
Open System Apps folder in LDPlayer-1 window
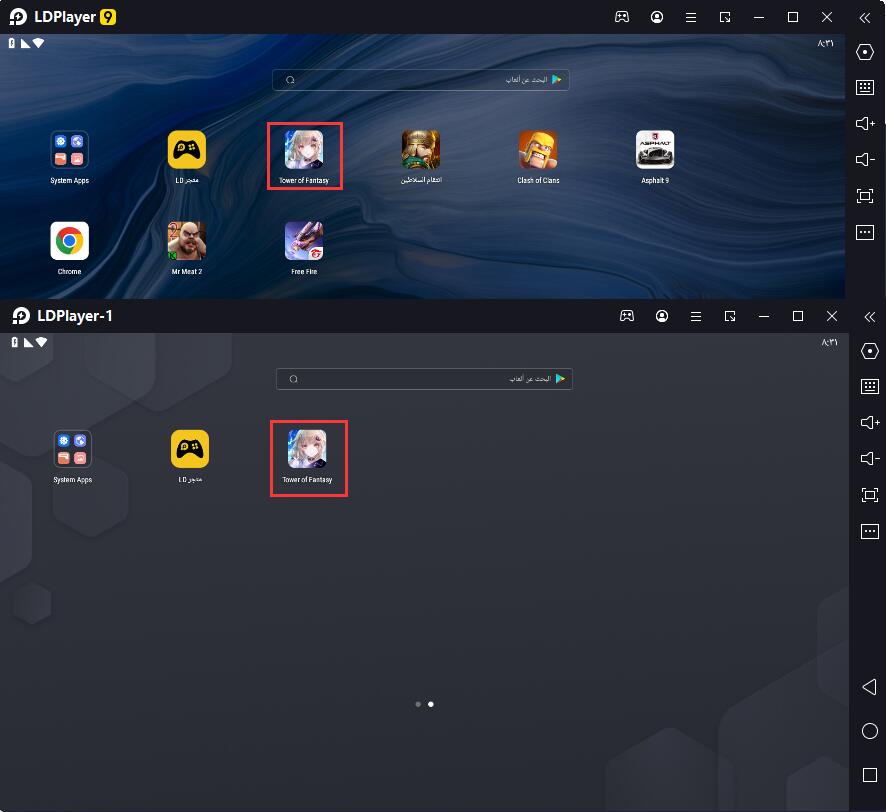click(72, 449)
